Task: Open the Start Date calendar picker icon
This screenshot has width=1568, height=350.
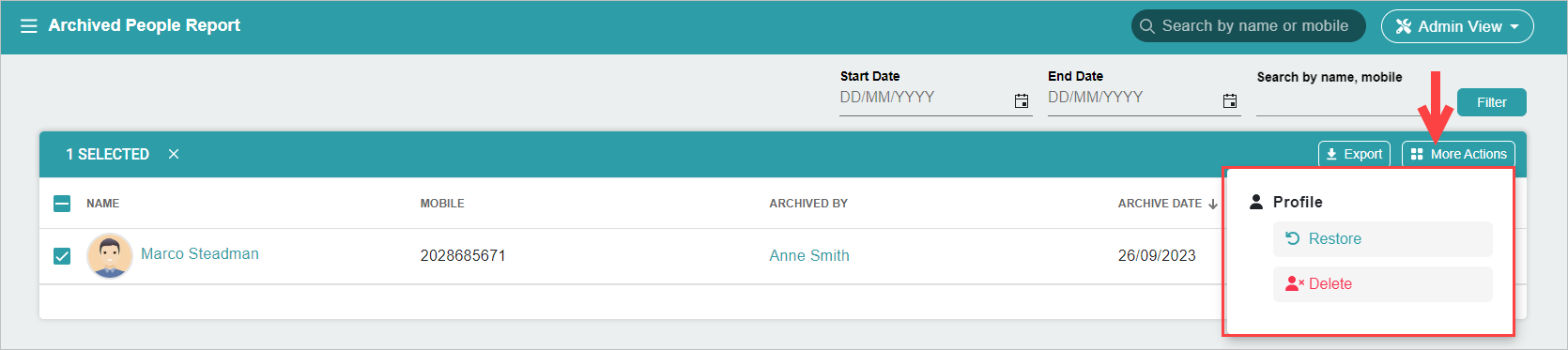Action: 1022,100
